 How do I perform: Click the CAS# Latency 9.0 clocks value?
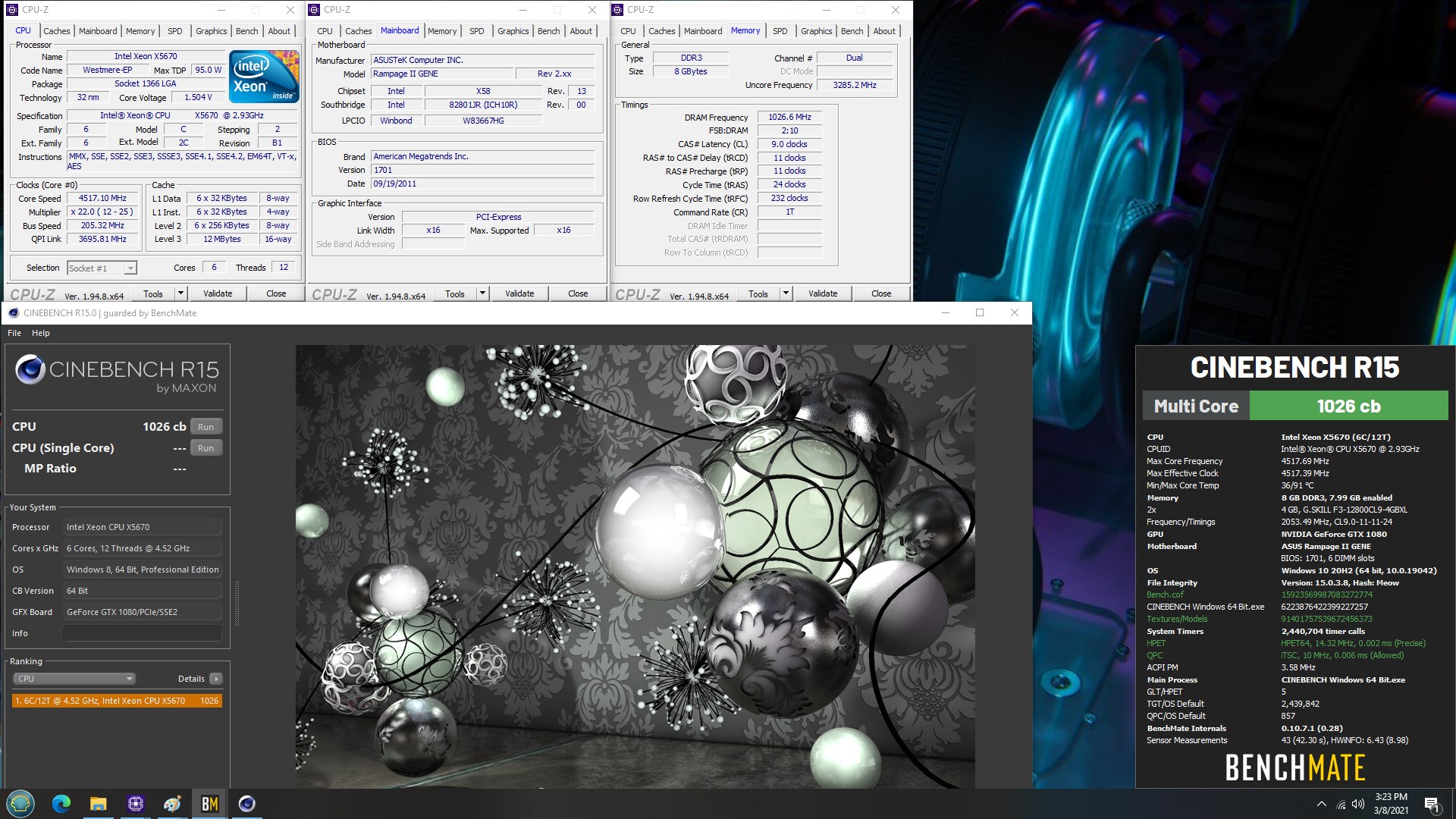[x=789, y=144]
